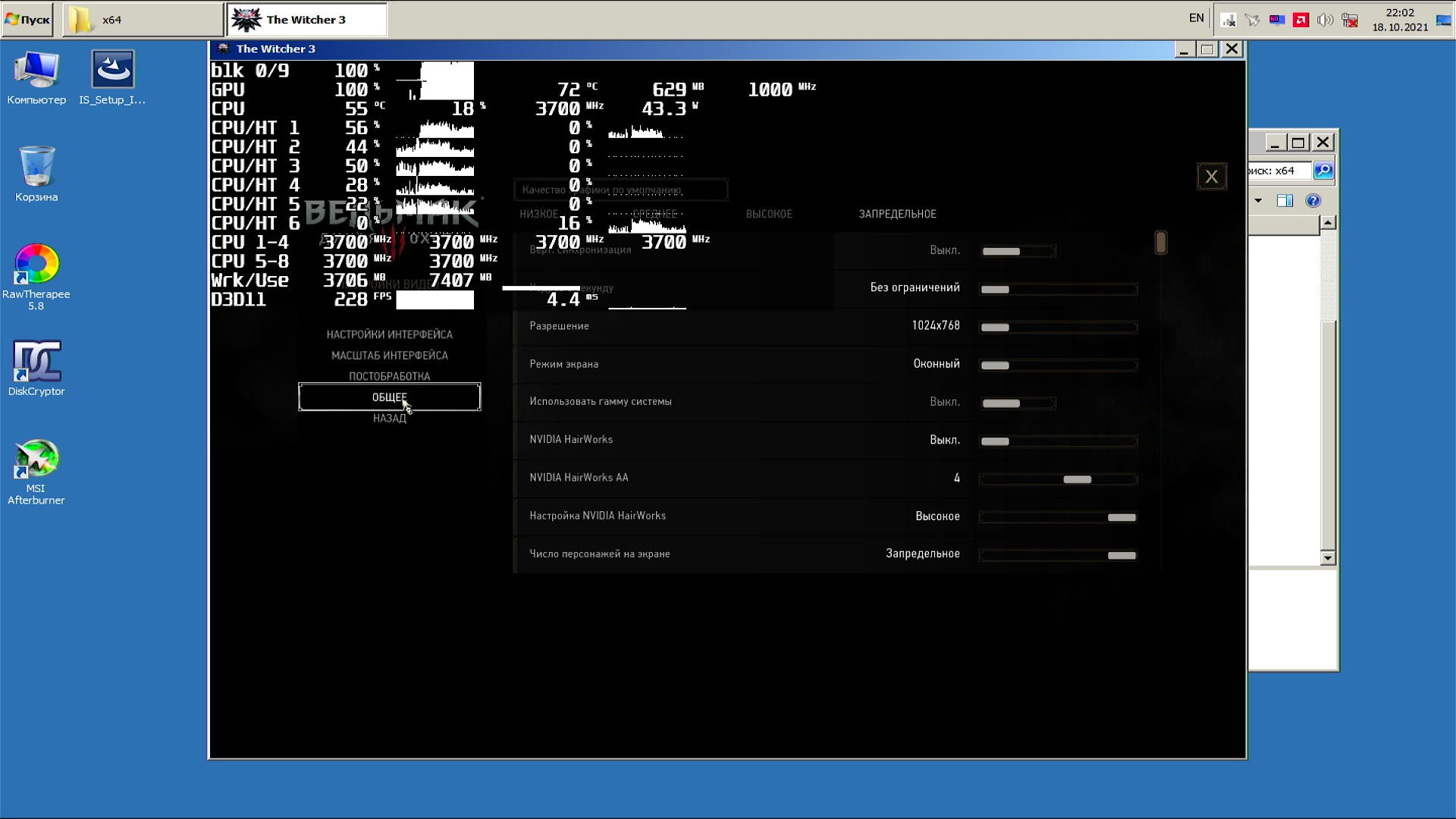The image size is (1456, 819).
Task: Click the game settings X close icon
Action: click(1211, 177)
